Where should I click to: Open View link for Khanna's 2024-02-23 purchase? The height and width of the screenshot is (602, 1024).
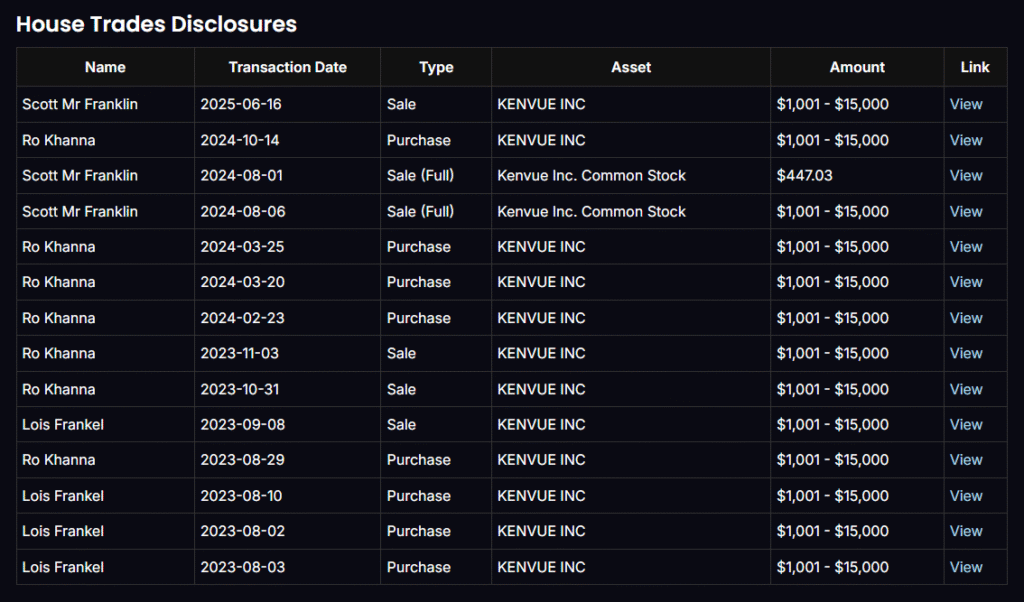point(966,318)
